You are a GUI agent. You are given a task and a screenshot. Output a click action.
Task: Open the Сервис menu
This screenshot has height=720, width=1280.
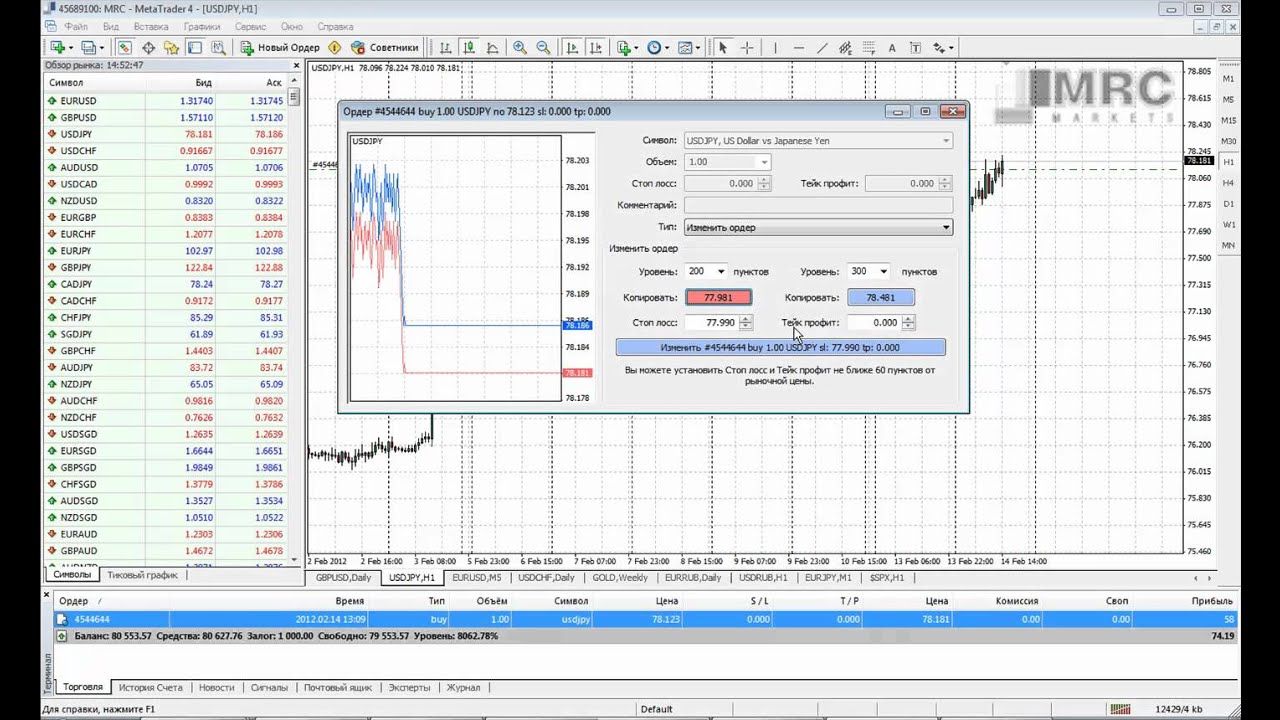coord(250,27)
